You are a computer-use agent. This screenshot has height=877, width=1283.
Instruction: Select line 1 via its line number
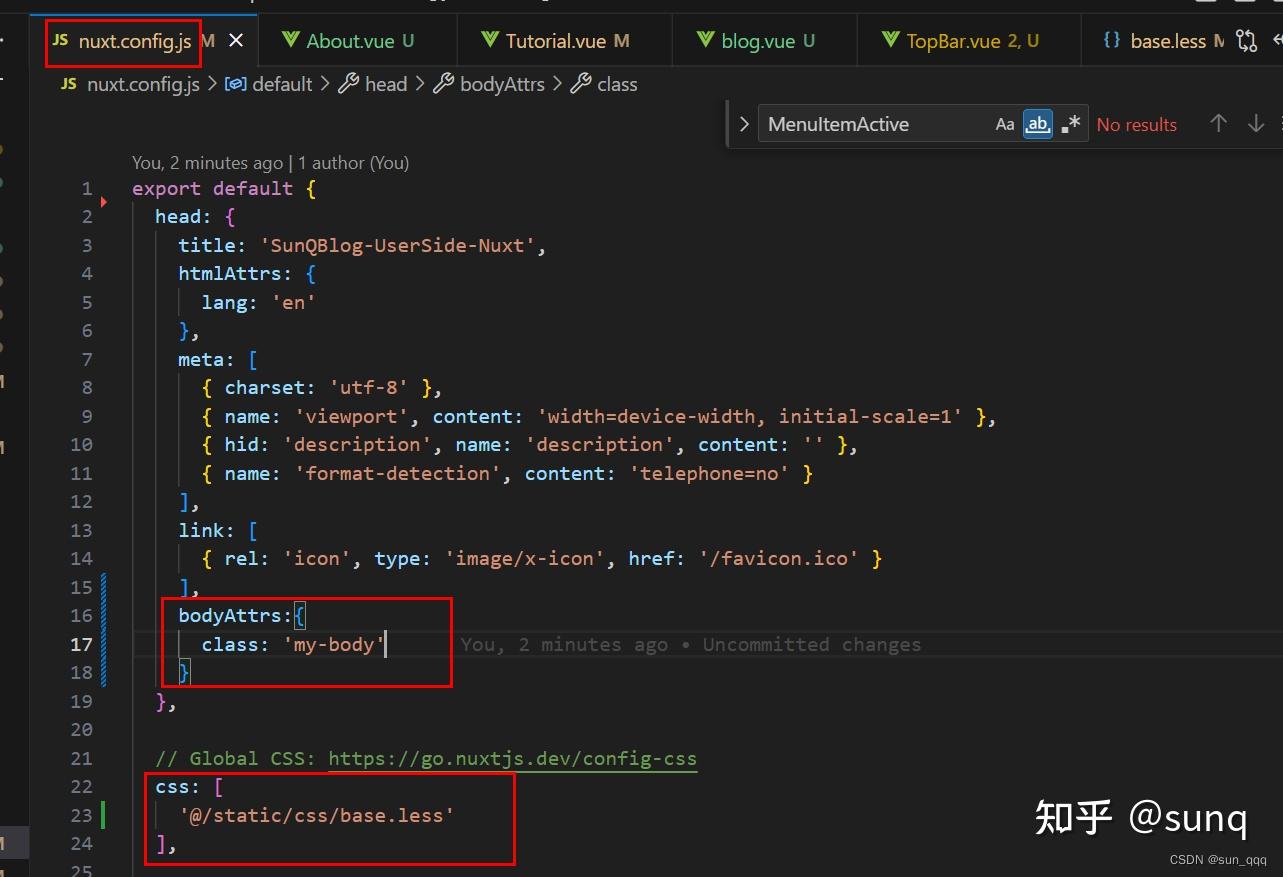(87, 188)
